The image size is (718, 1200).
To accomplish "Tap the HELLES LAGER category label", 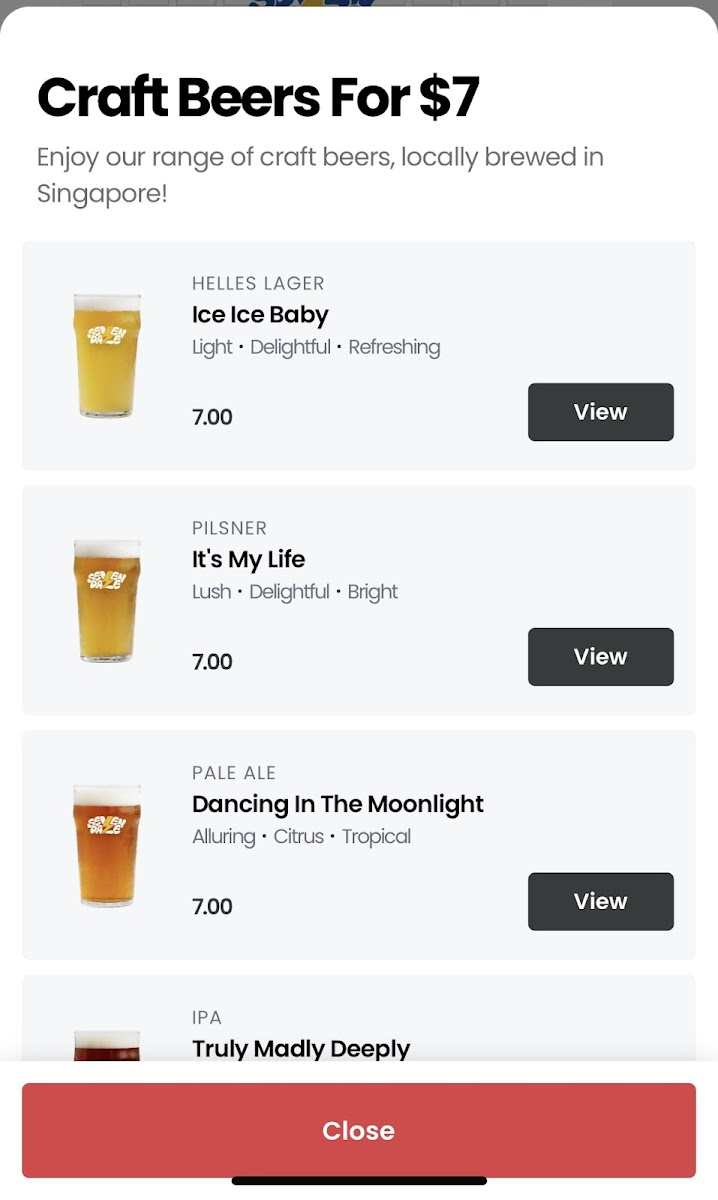I will coord(258,284).
